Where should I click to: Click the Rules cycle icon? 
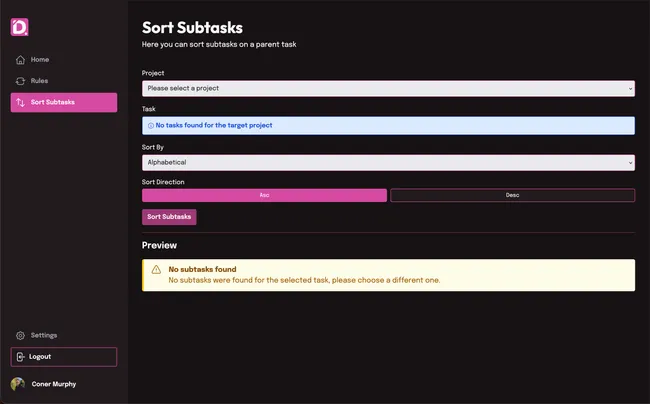tap(20, 81)
